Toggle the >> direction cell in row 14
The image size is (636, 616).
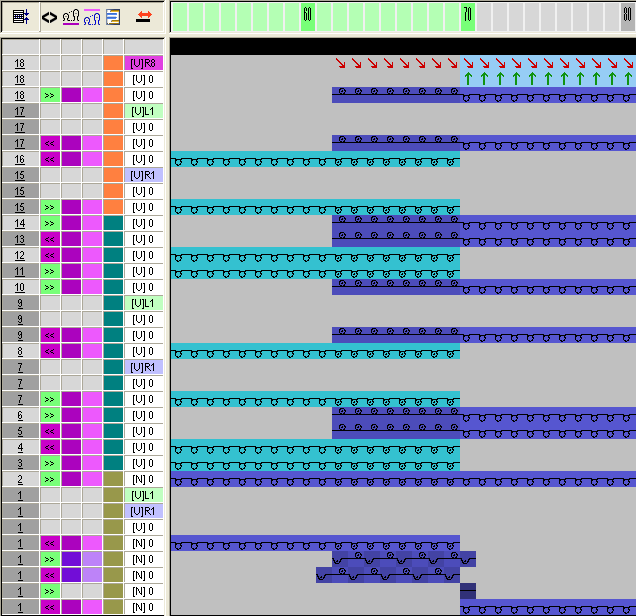50,223
